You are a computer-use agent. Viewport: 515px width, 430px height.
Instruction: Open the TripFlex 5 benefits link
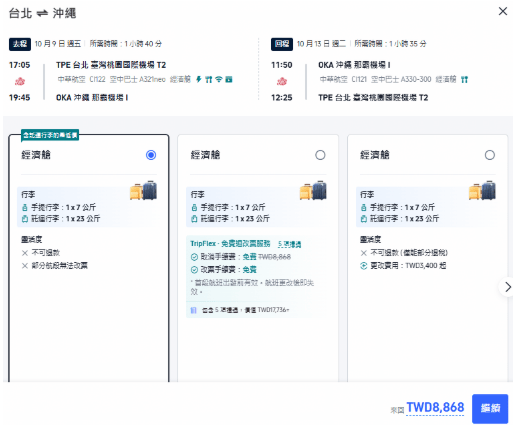tap(289, 244)
